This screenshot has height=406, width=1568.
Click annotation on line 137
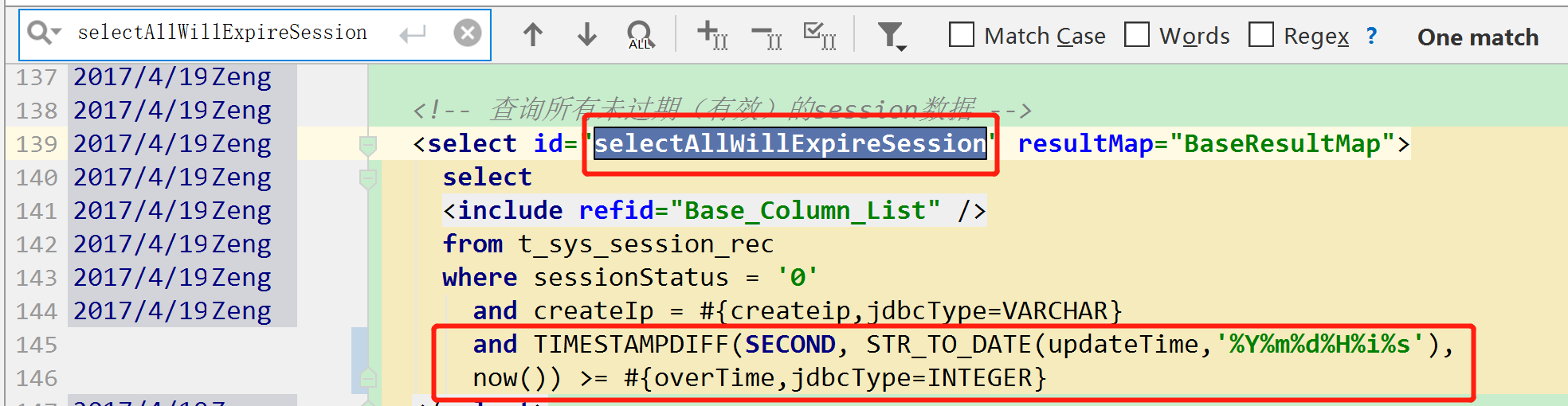click(x=172, y=77)
